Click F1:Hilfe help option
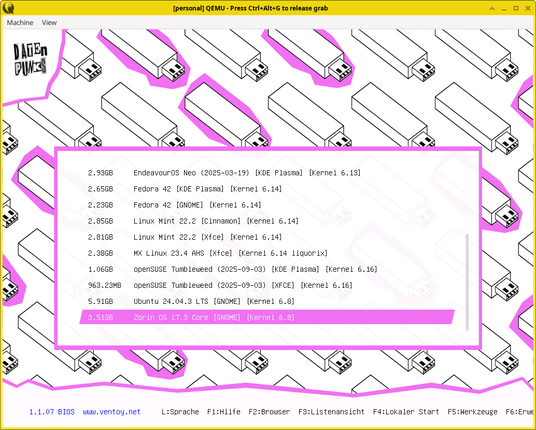The image size is (536, 430). [224, 412]
